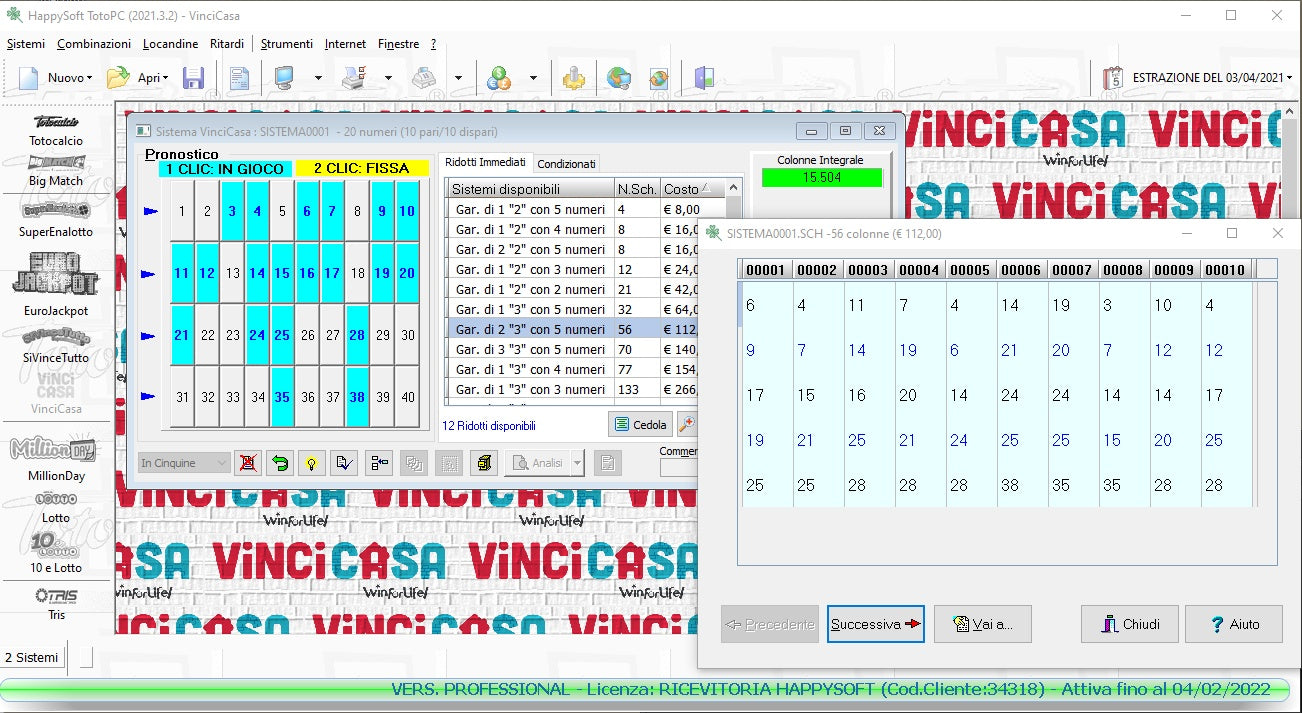Open the In Cinquine combo box
This screenshot has height=713, width=1302.
click(184, 463)
